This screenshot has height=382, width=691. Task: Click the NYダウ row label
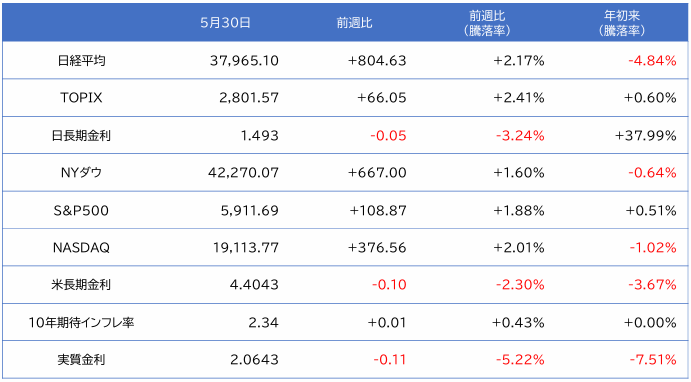pos(82,172)
